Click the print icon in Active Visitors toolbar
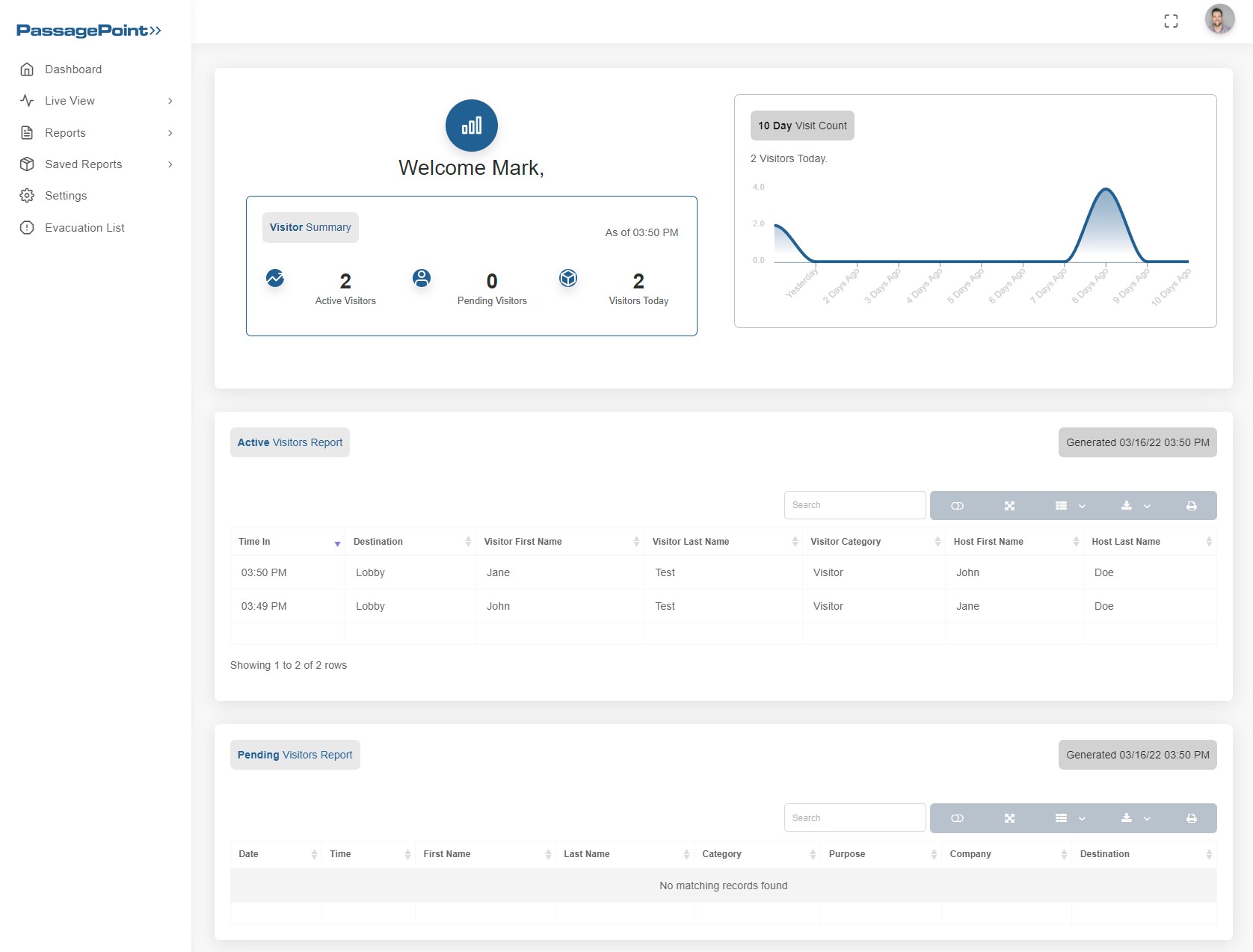 pyautogui.click(x=1191, y=506)
